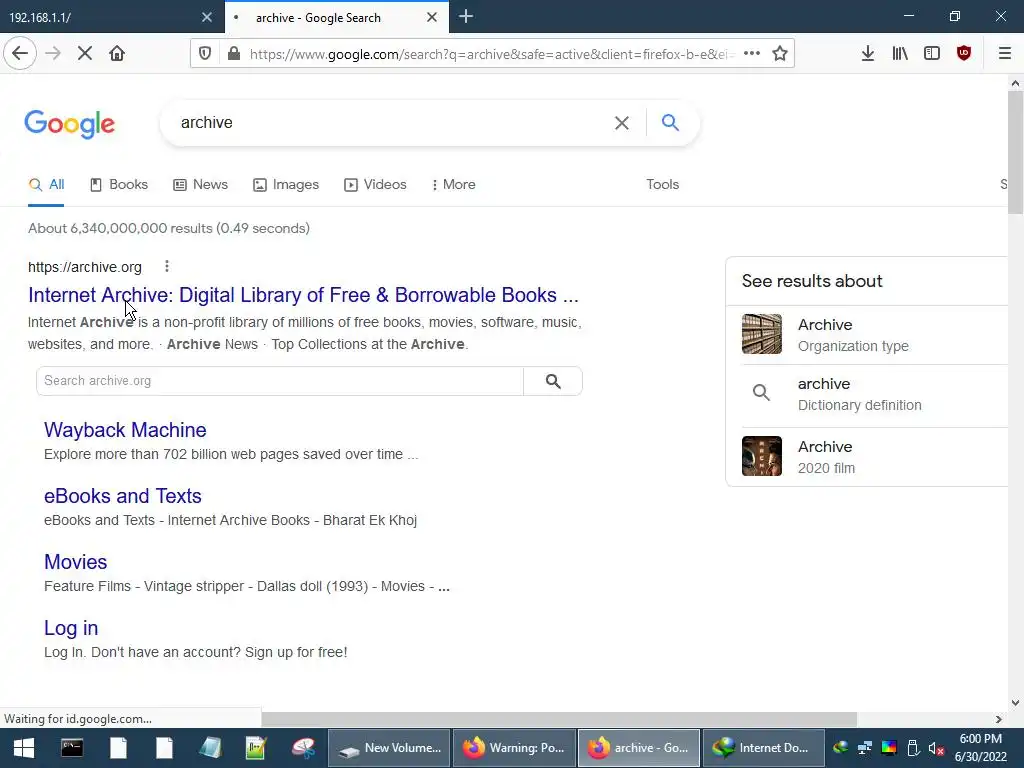Screen dimensions: 1024x768
Task: View site security padlock info
Action: [234, 54]
